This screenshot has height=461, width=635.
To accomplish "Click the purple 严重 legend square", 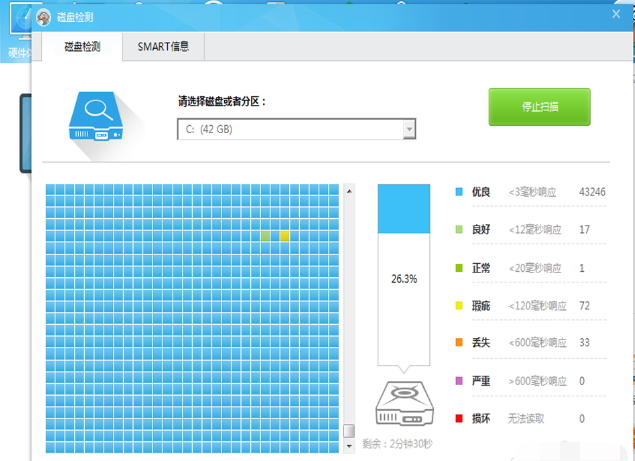I will (459, 381).
